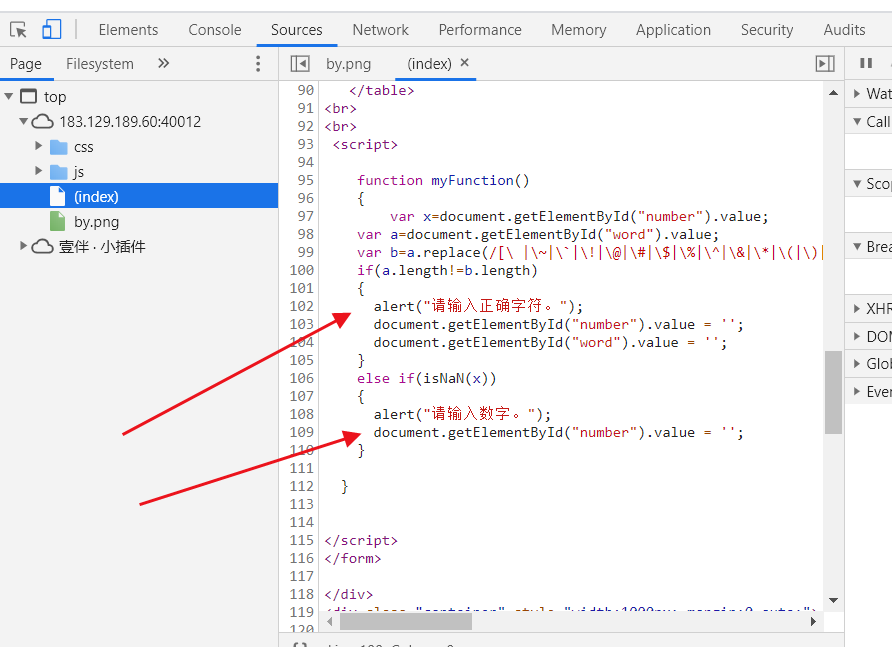Screen dimensions: 892x647
Task: Click the vertical scrollbar up arrow
Action: pyautogui.click(x=833, y=93)
